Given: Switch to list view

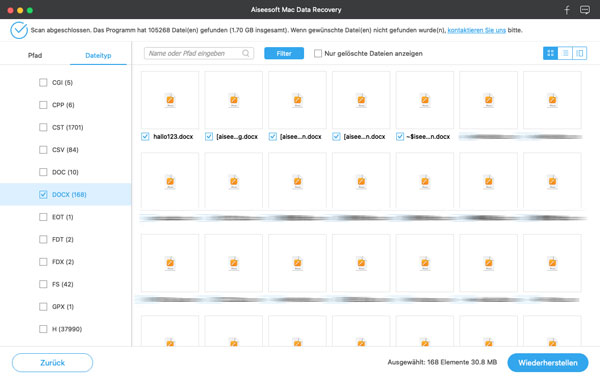Looking at the screenshot, I should 565,53.
